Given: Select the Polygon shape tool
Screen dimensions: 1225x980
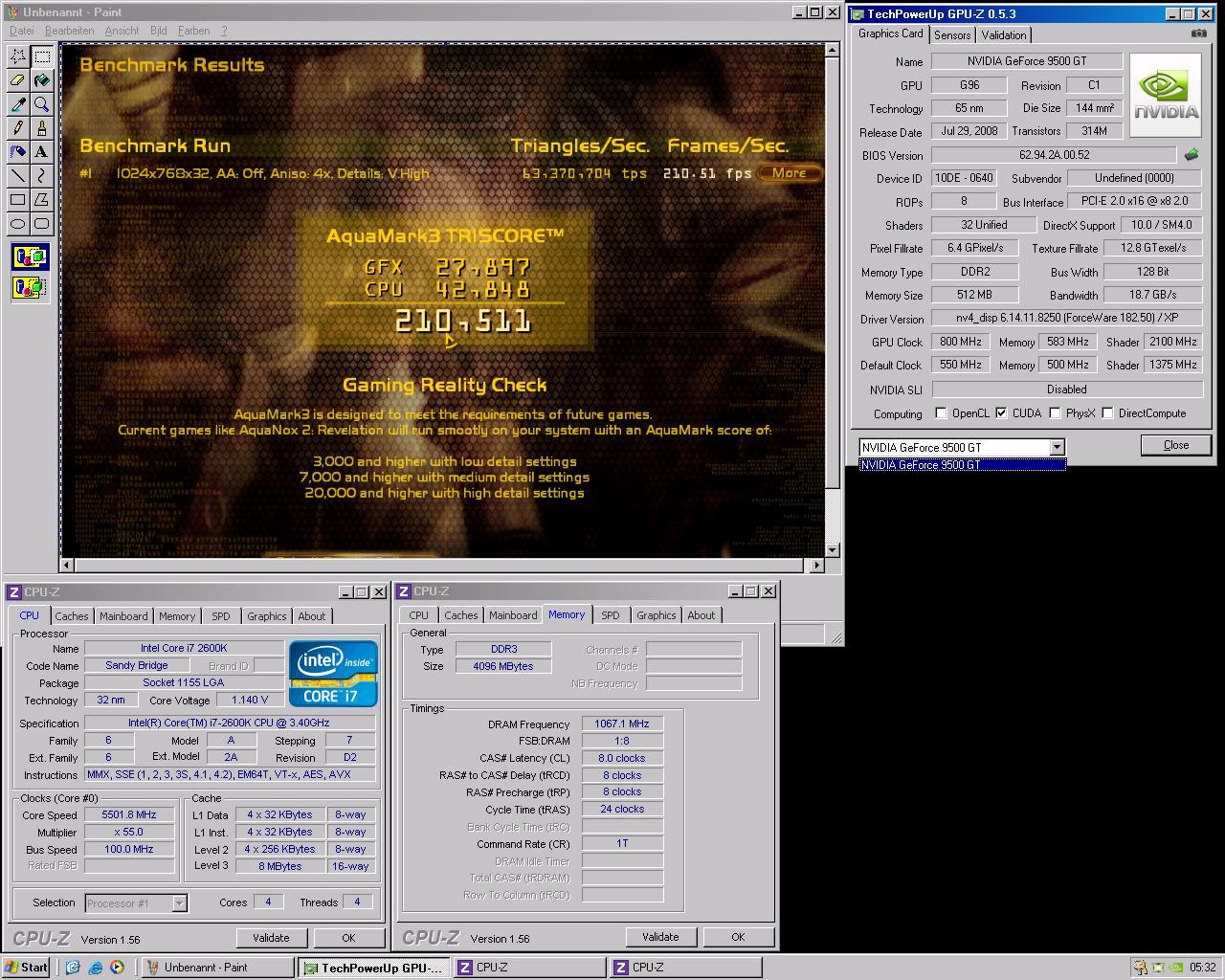Looking at the screenshot, I should click(x=42, y=200).
